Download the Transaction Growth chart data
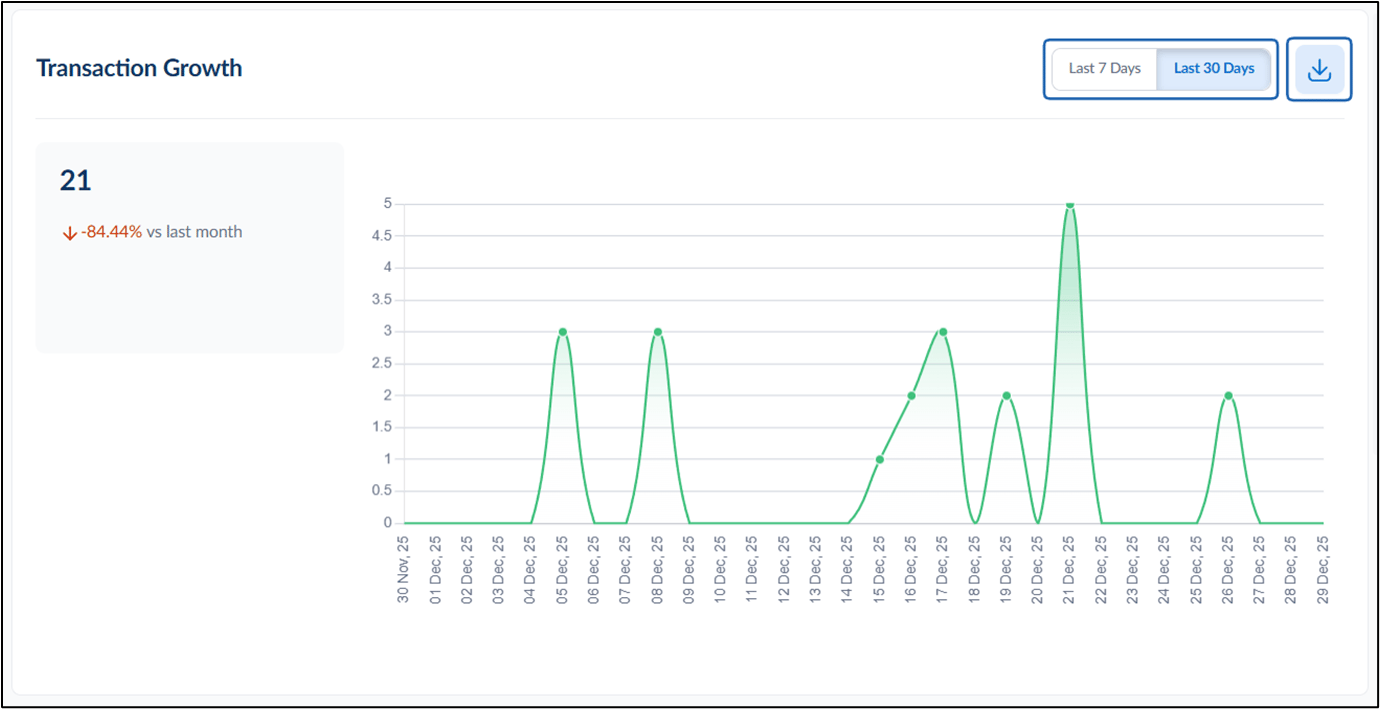Image resolution: width=1380 pixels, height=709 pixels. pos(1319,69)
